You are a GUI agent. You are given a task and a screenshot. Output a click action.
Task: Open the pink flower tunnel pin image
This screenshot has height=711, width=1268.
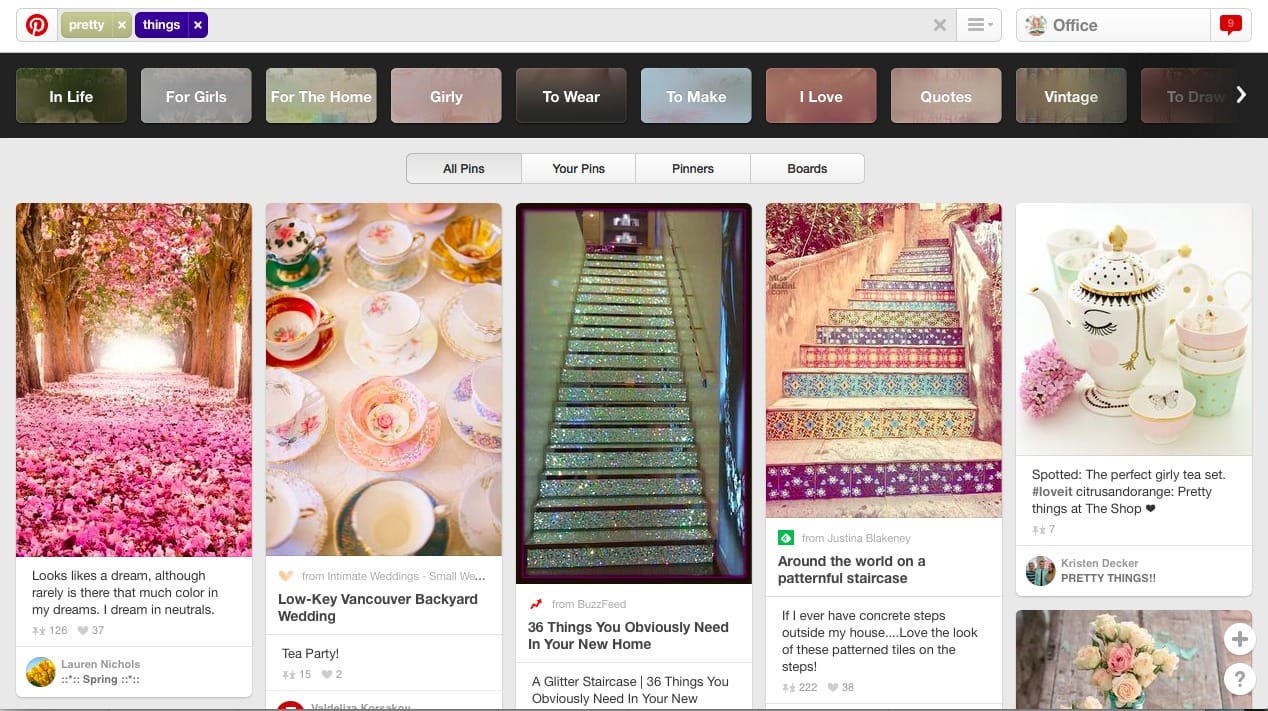click(134, 380)
